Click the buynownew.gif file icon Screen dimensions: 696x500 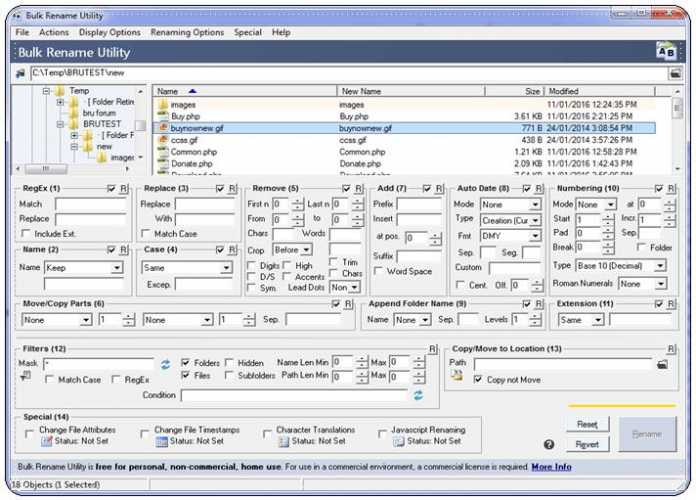163,128
